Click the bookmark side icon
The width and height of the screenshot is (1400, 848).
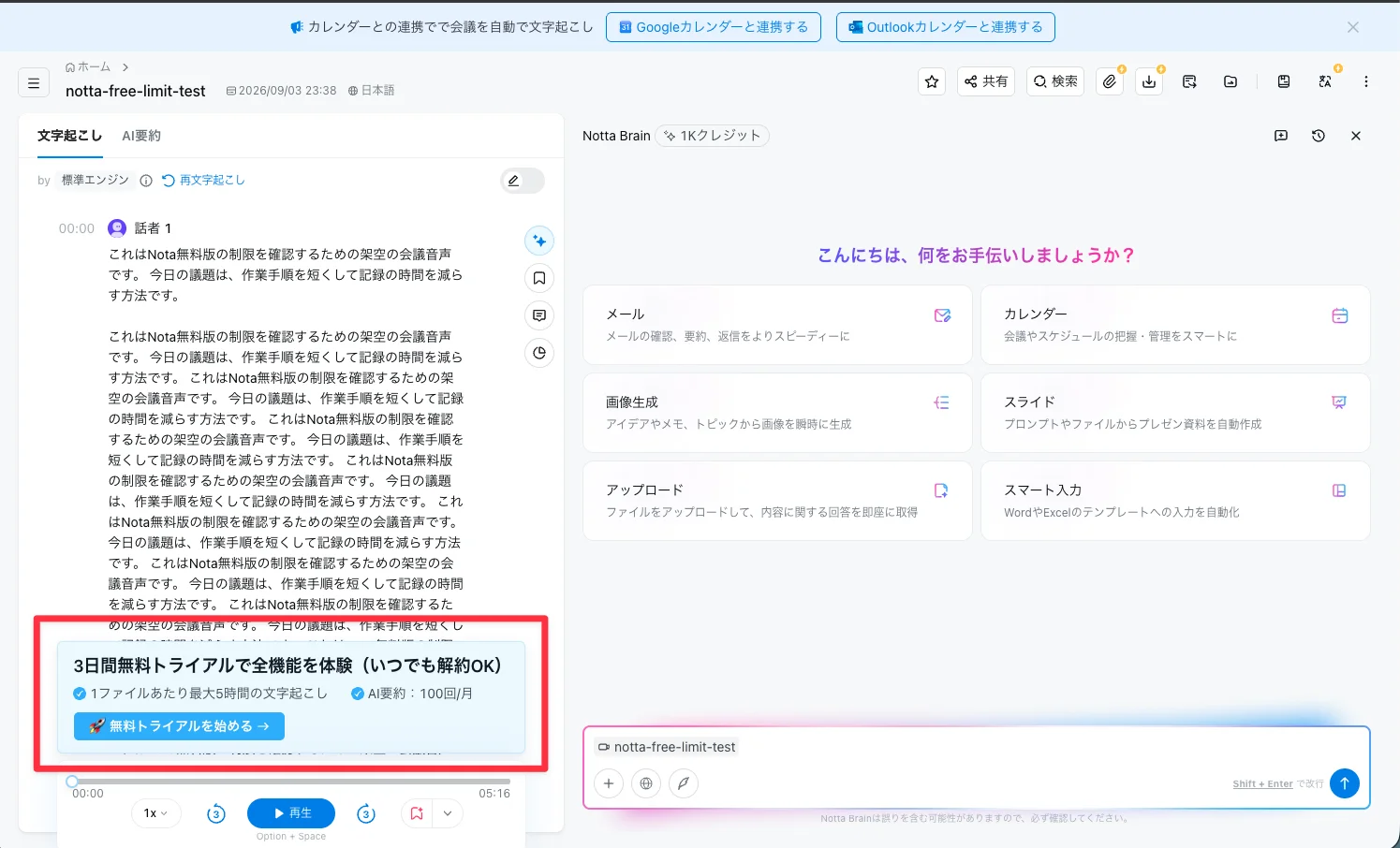pos(539,278)
